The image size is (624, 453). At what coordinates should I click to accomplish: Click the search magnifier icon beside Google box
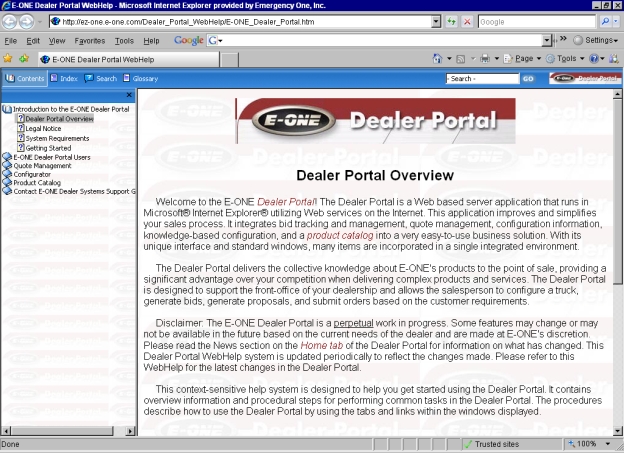(605, 21)
